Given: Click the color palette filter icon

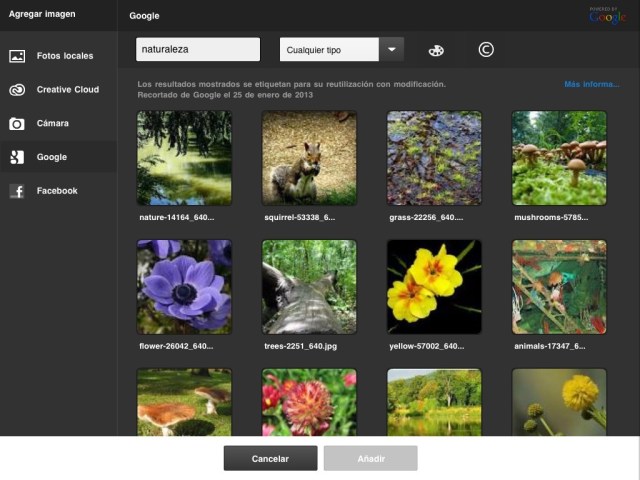Looking at the screenshot, I should [436, 50].
